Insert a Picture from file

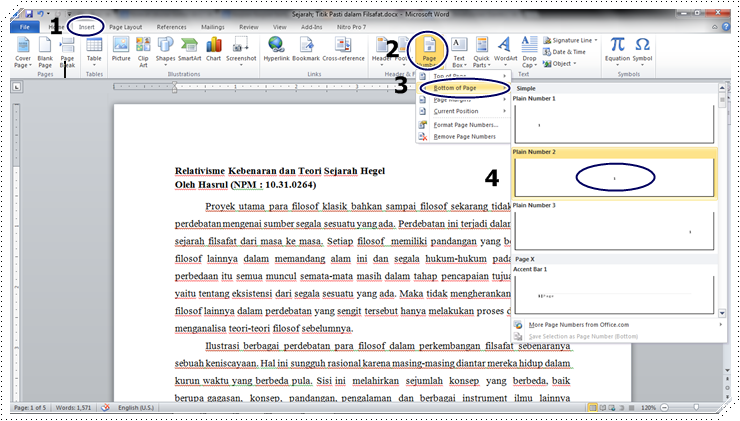click(x=121, y=50)
